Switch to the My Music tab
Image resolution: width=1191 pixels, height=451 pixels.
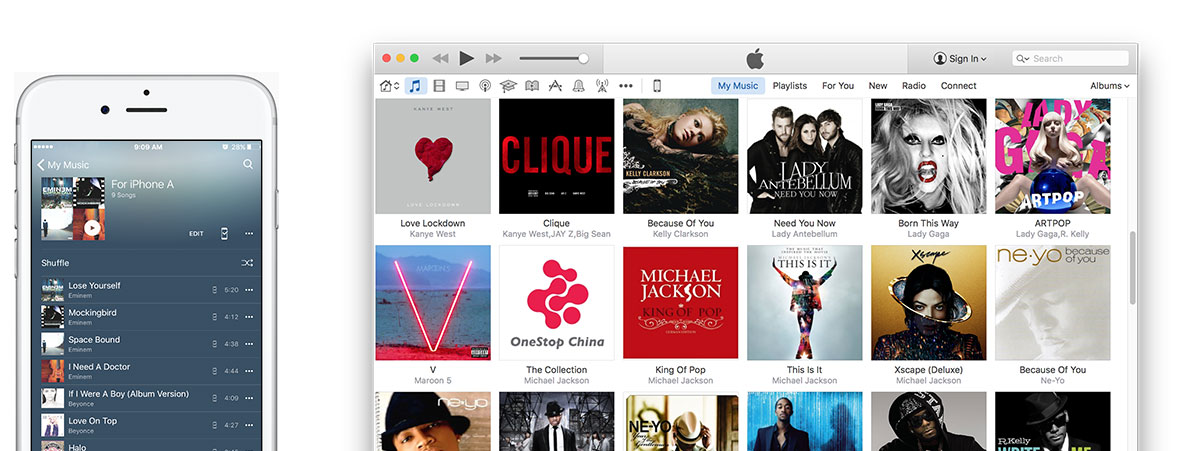(738, 86)
